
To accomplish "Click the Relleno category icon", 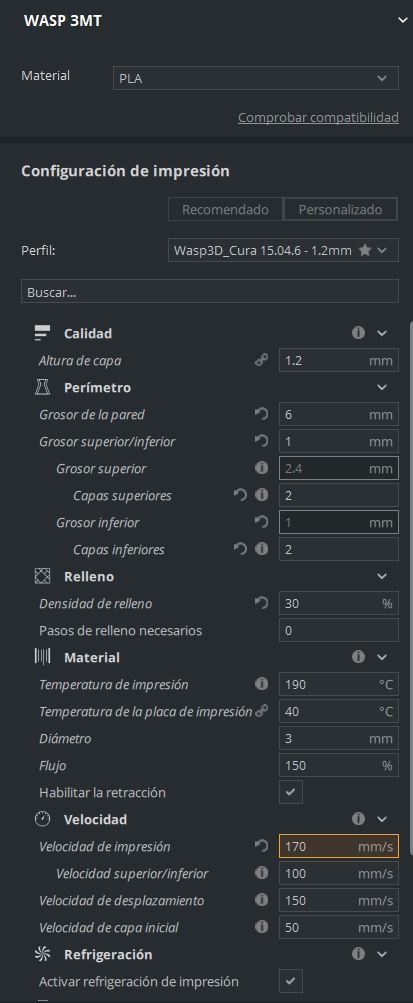I will point(42,576).
